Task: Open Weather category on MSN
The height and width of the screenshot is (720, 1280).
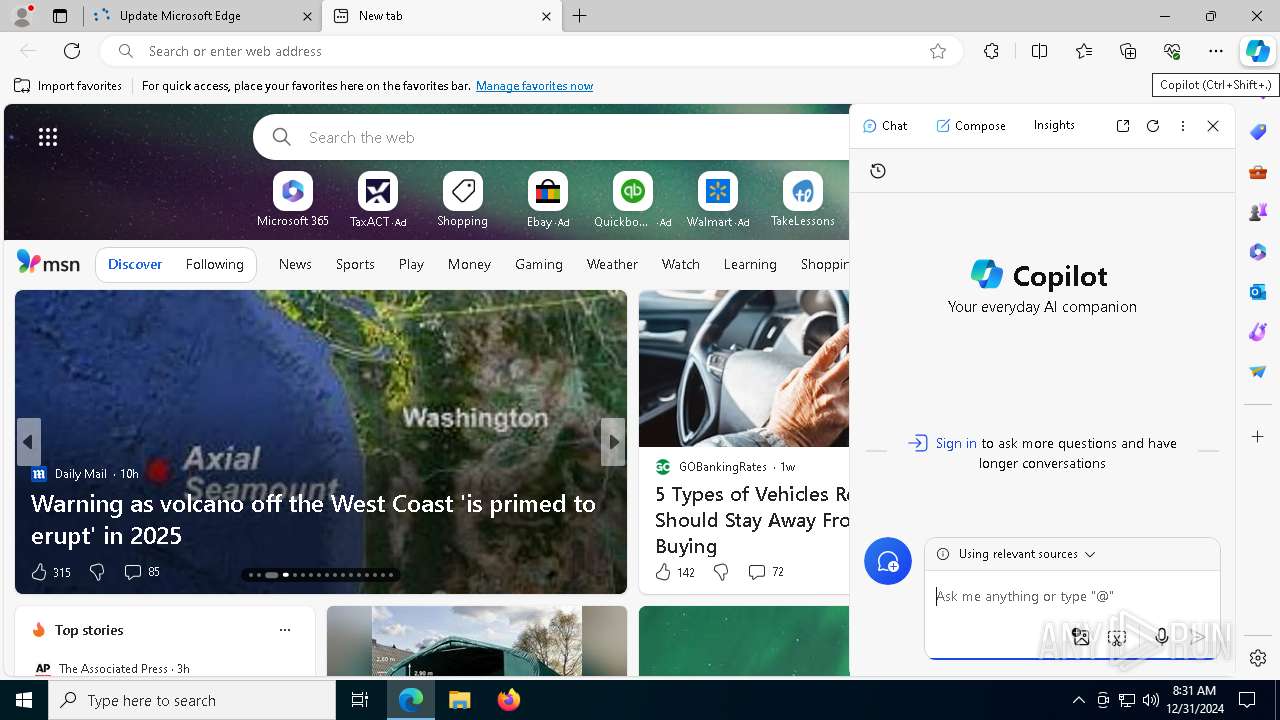Action: [612, 264]
